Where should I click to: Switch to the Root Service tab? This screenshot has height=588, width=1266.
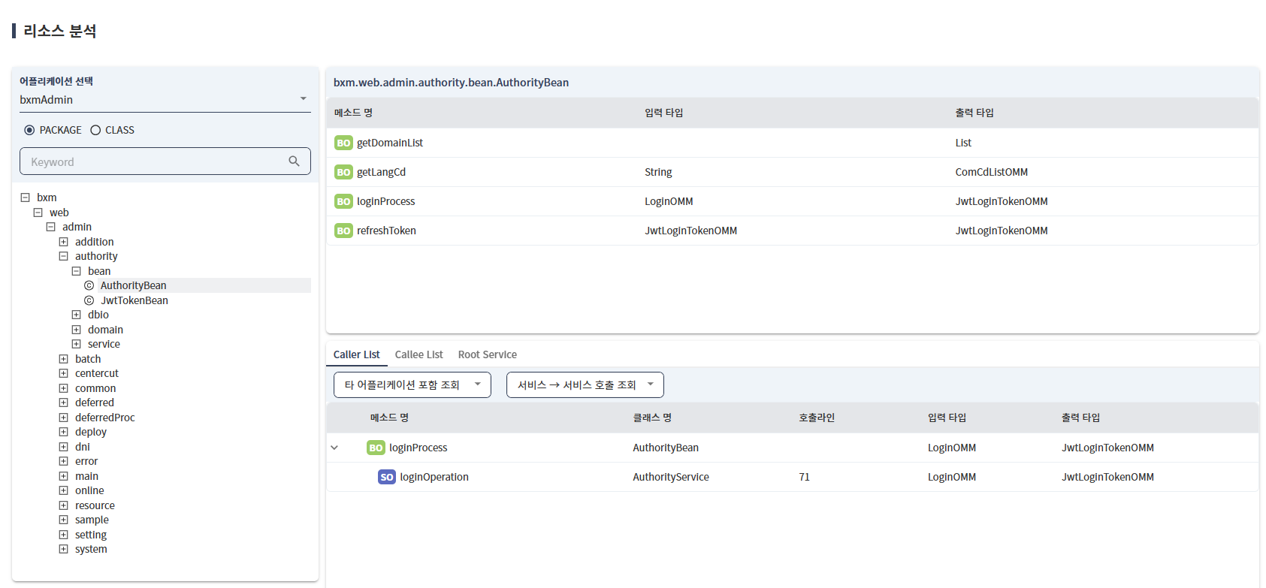(x=487, y=355)
